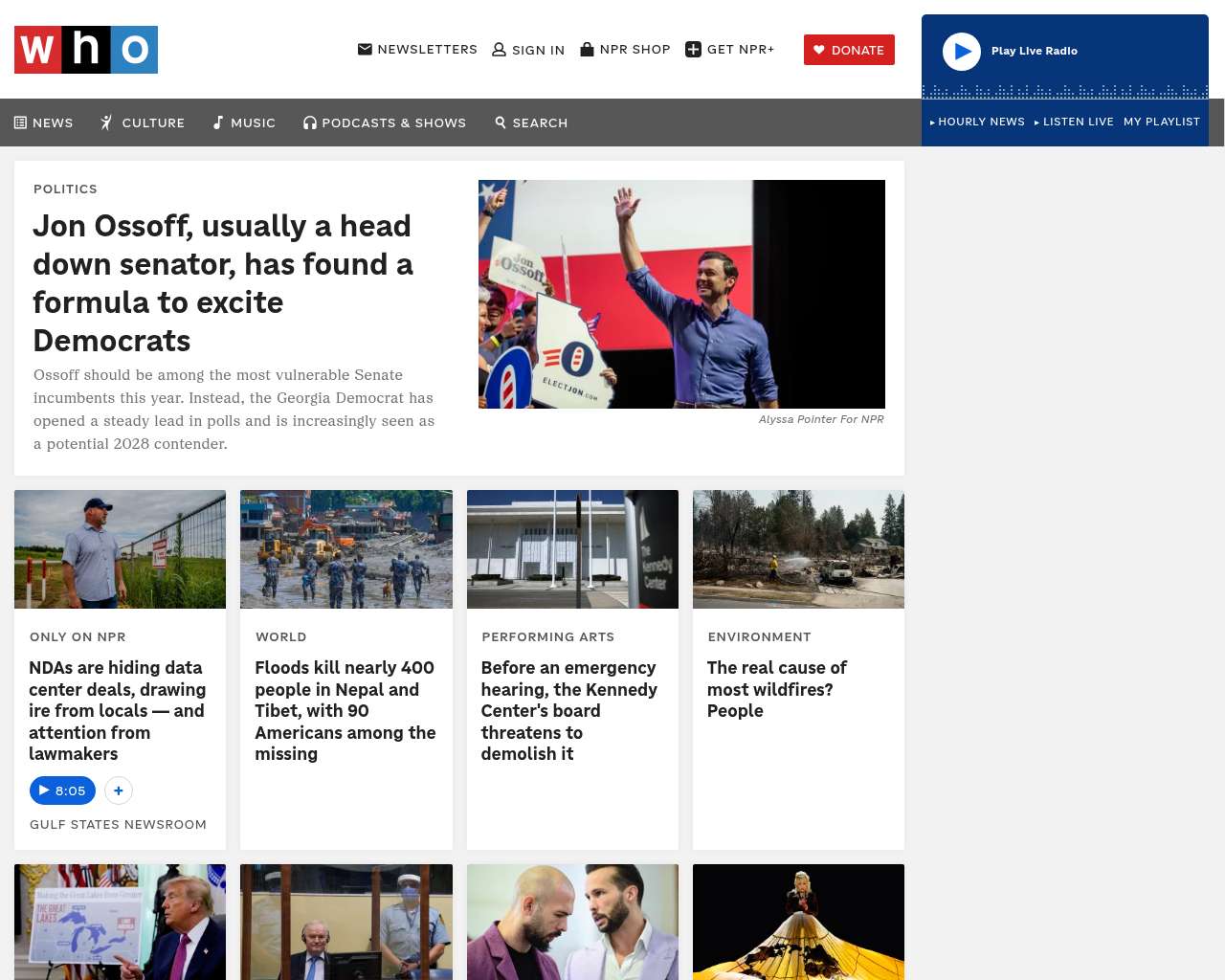1225x980 pixels.
Task: Open the two bearded men photo story
Action: tap(572, 922)
